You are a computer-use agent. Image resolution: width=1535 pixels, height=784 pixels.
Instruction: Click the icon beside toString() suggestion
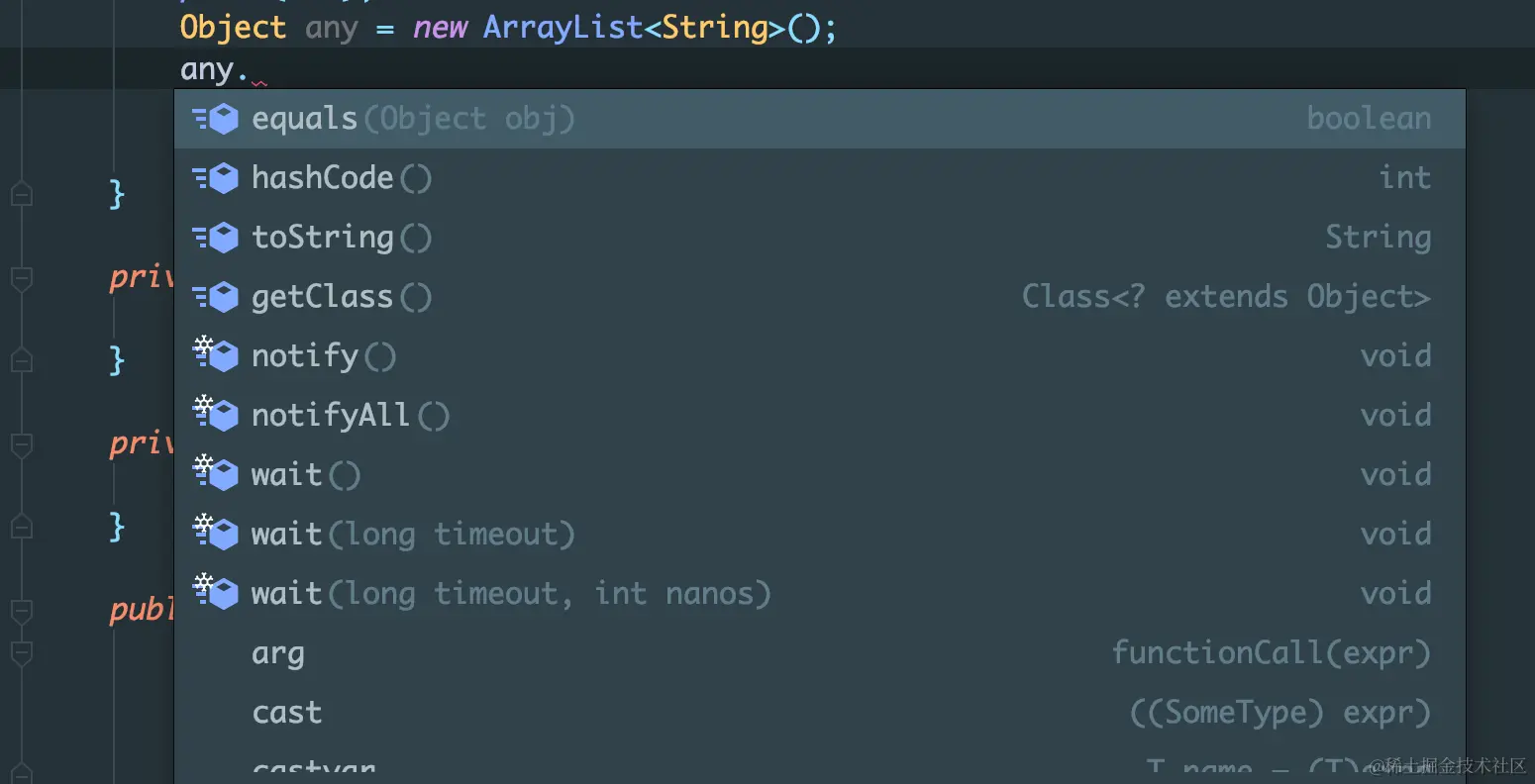(x=216, y=238)
